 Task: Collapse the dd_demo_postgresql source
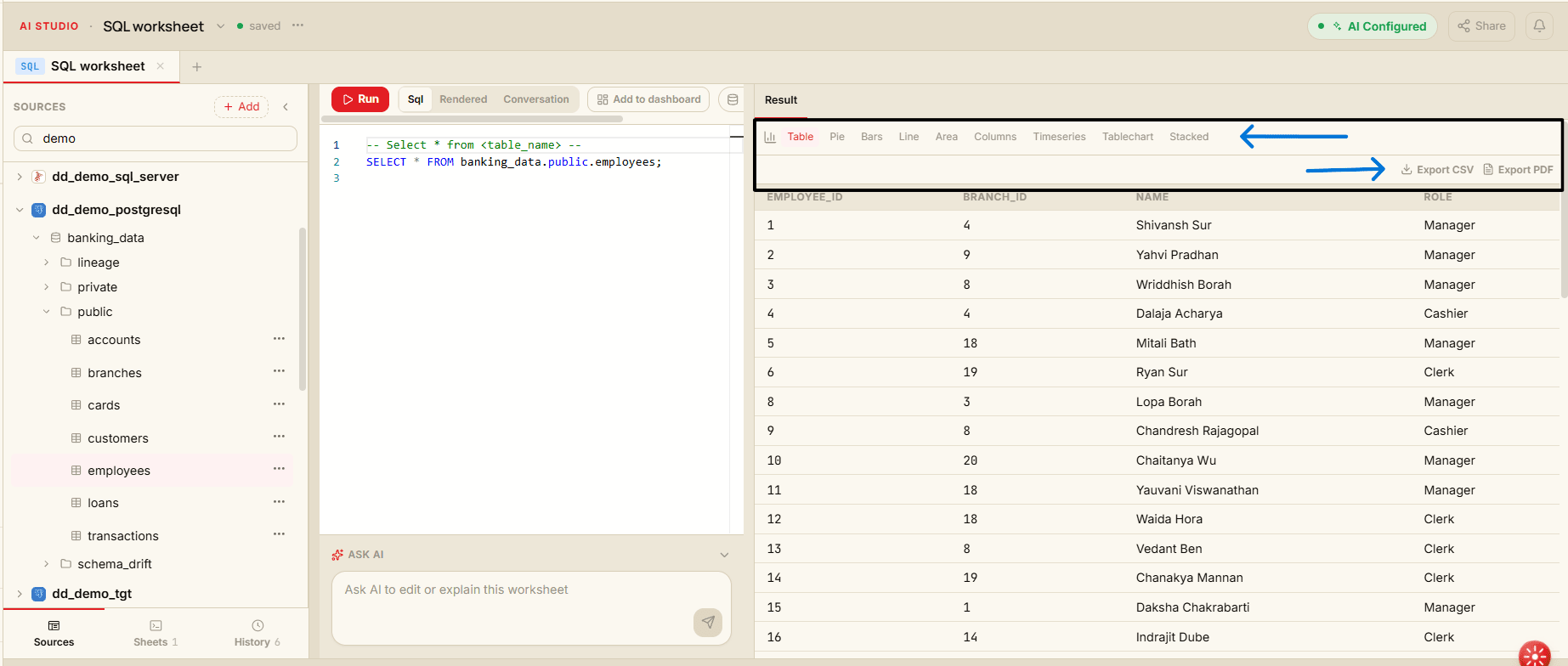point(20,210)
